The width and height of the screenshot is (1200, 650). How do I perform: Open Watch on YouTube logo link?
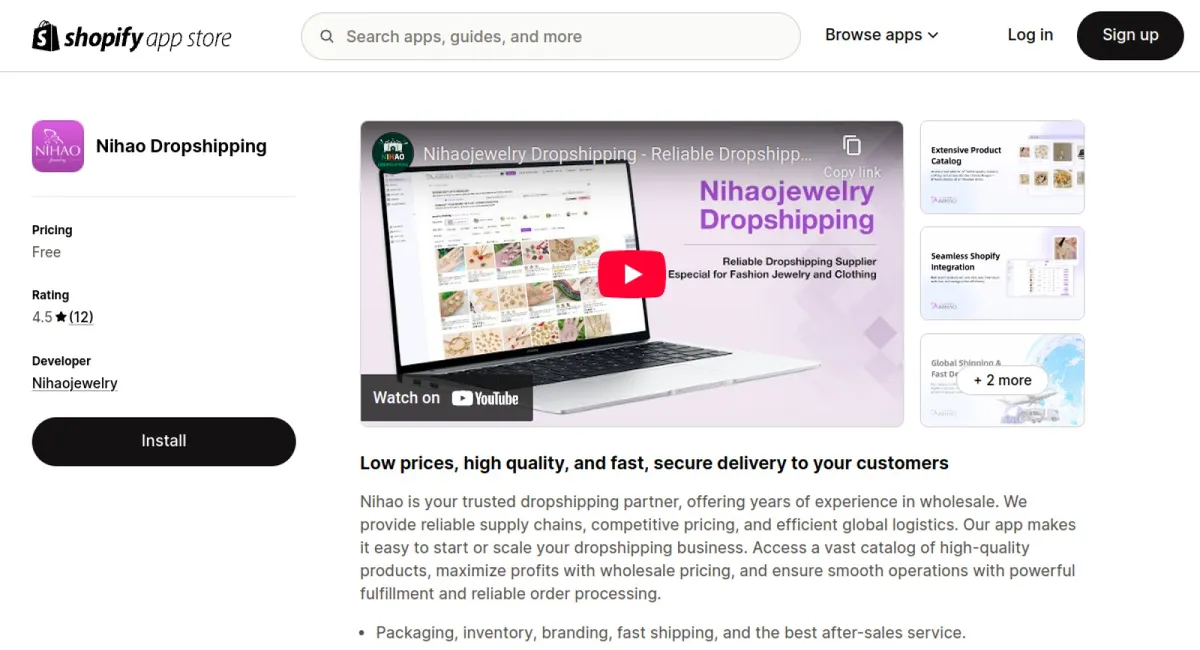click(x=446, y=398)
